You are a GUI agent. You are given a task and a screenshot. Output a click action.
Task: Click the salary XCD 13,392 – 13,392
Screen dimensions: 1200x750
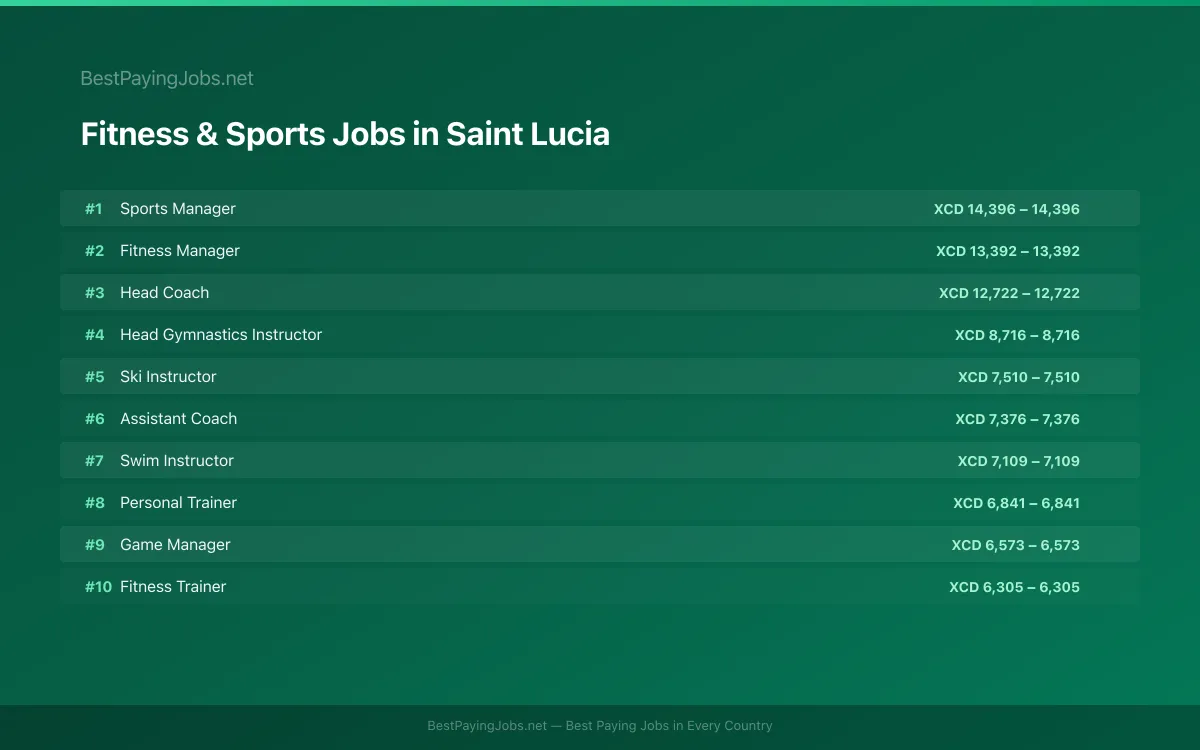tap(1008, 251)
